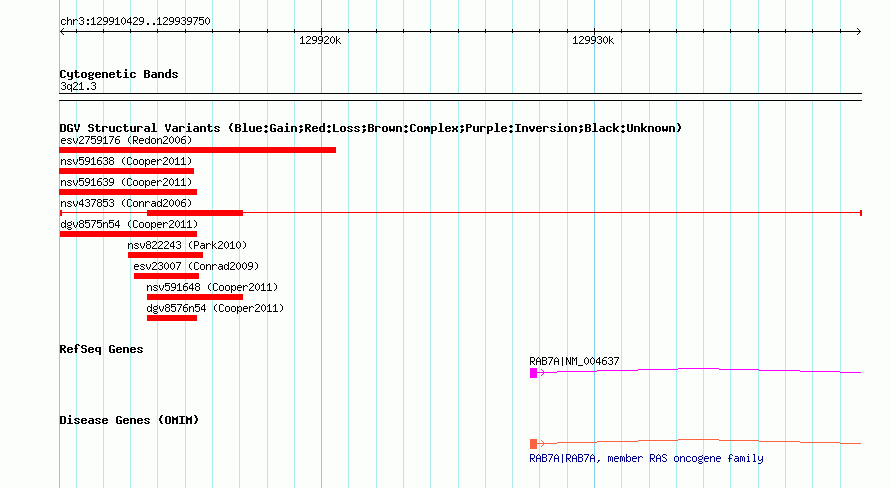Open the nsv822243 (Park2010) label
Screen dimensions: 890x488
tap(187, 245)
